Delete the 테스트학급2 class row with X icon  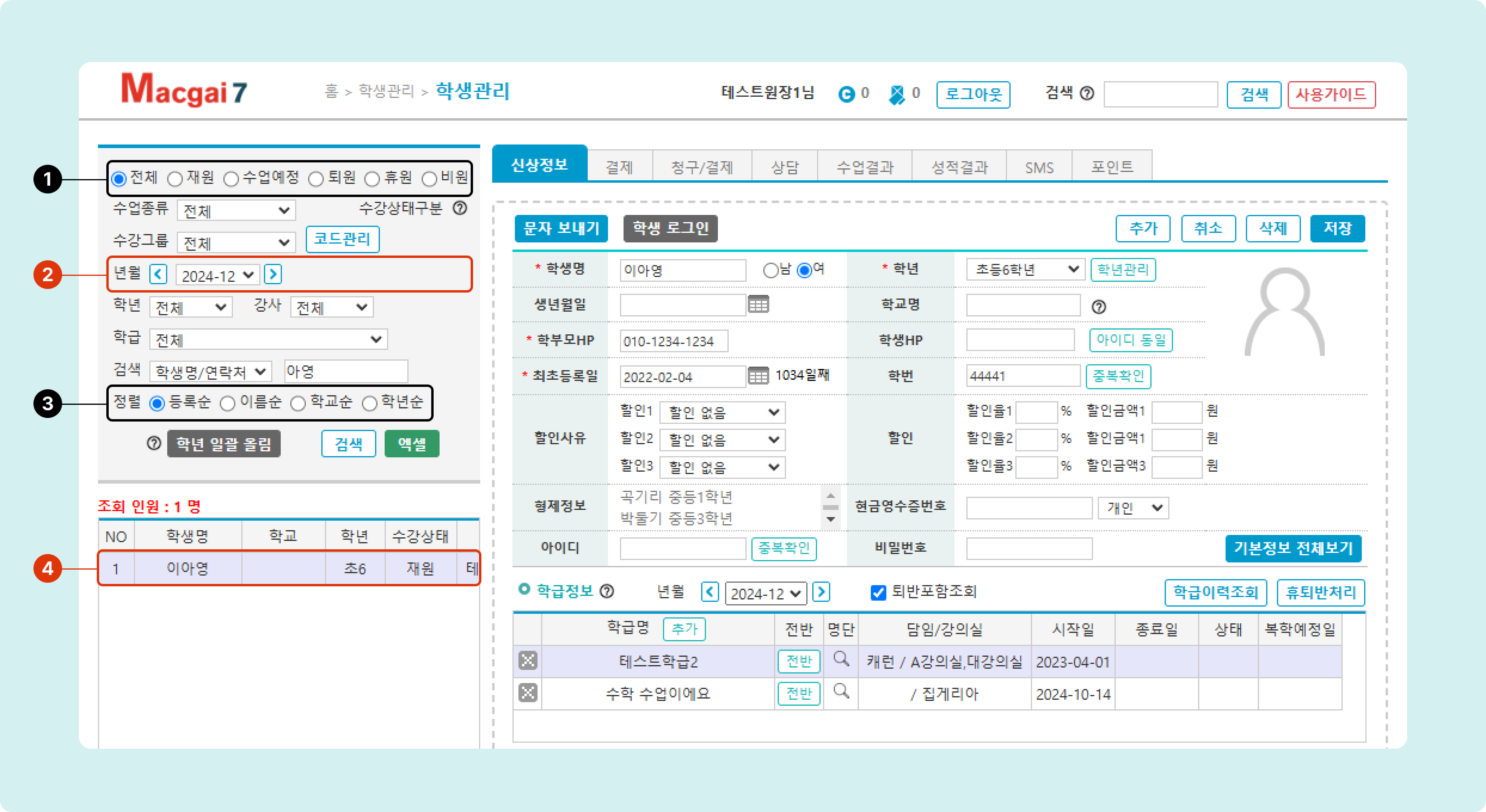point(527,660)
